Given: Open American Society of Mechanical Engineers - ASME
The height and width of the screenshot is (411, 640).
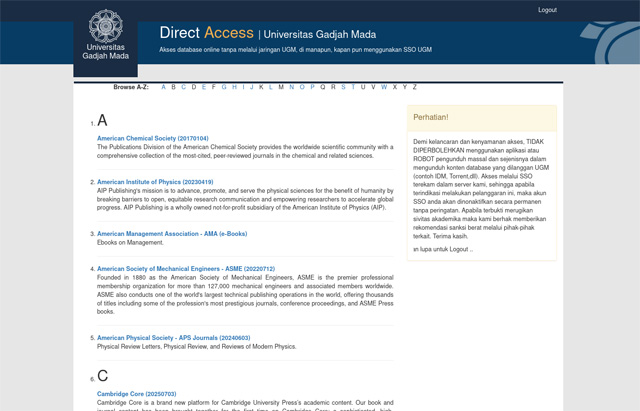Looking at the screenshot, I should (x=186, y=269).
